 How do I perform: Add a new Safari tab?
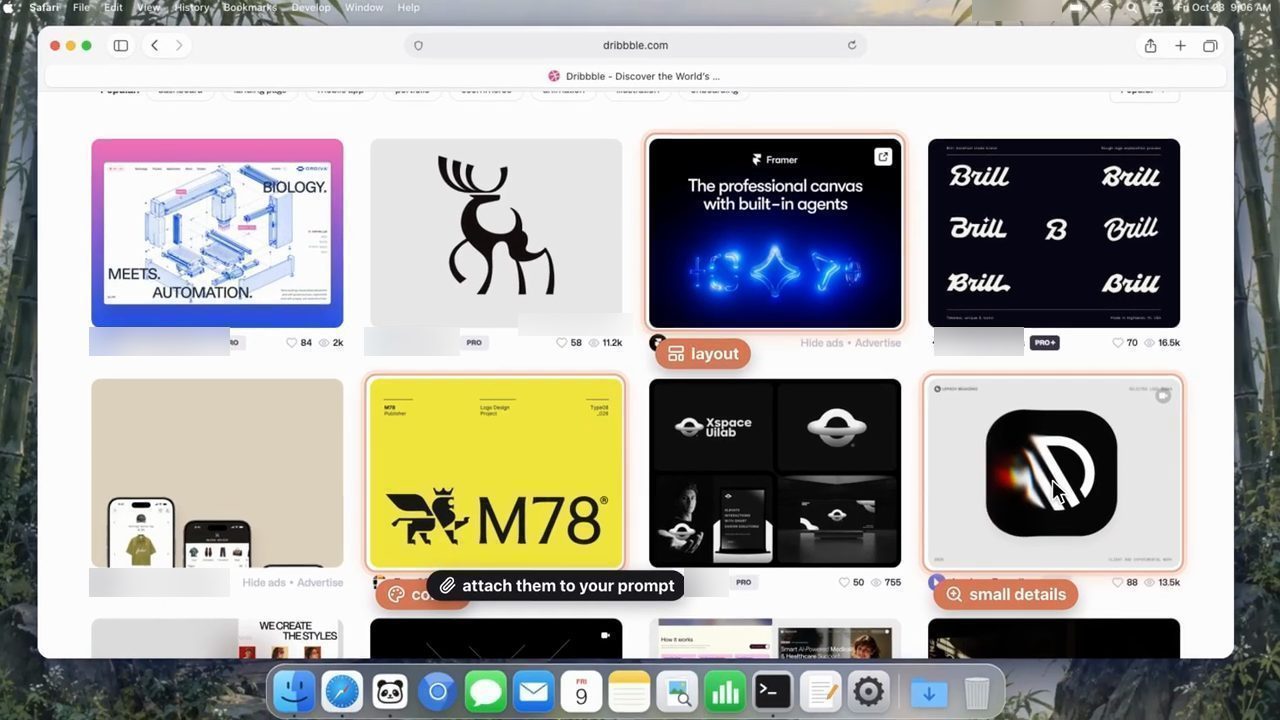tap(1180, 45)
